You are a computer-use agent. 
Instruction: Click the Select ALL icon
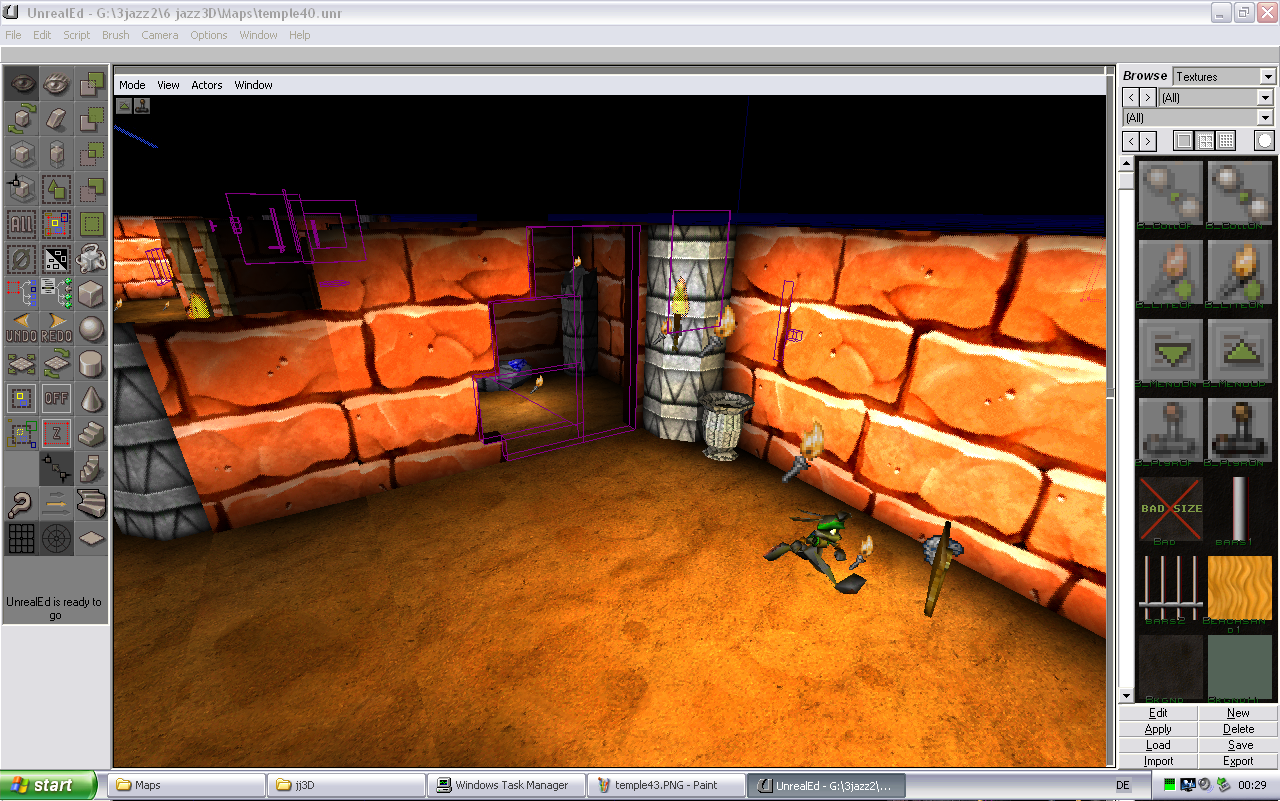pyautogui.click(x=21, y=224)
